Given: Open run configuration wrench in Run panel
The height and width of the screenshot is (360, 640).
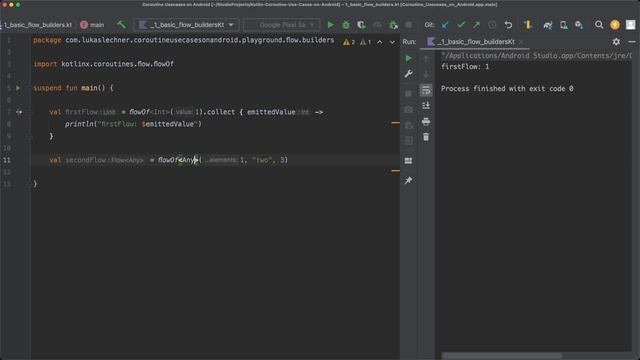Looking at the screenshot, I should click(x=408, y=74).
